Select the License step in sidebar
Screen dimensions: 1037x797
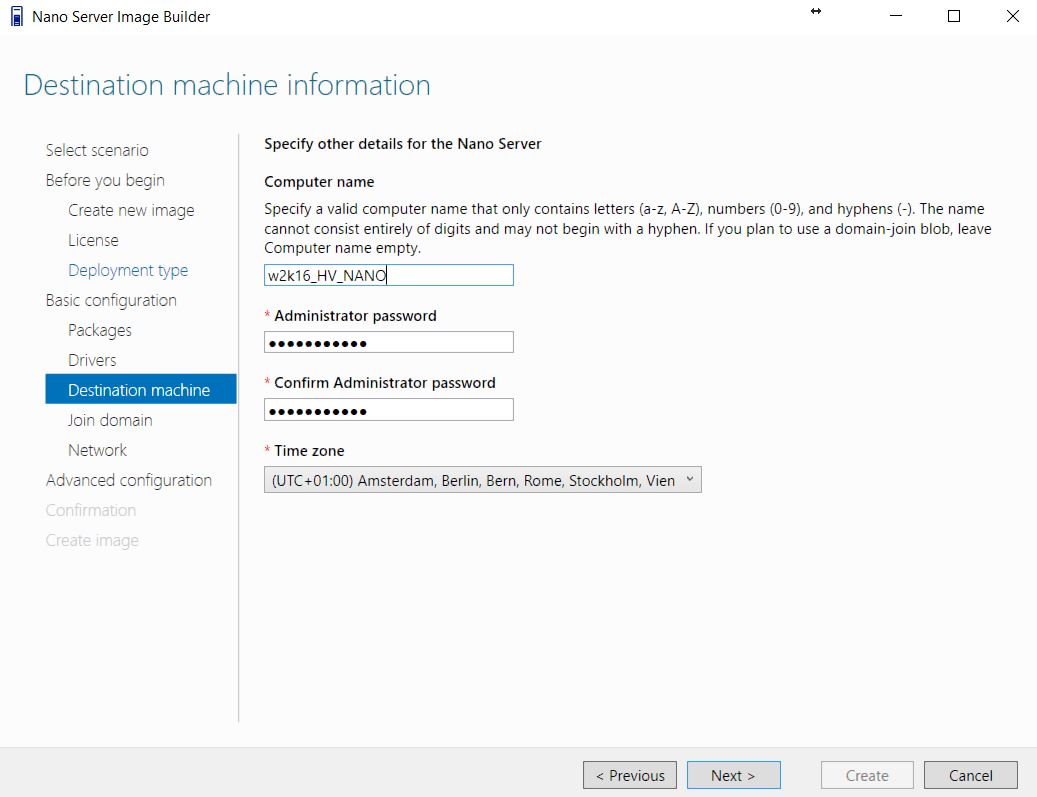point(93,240)
